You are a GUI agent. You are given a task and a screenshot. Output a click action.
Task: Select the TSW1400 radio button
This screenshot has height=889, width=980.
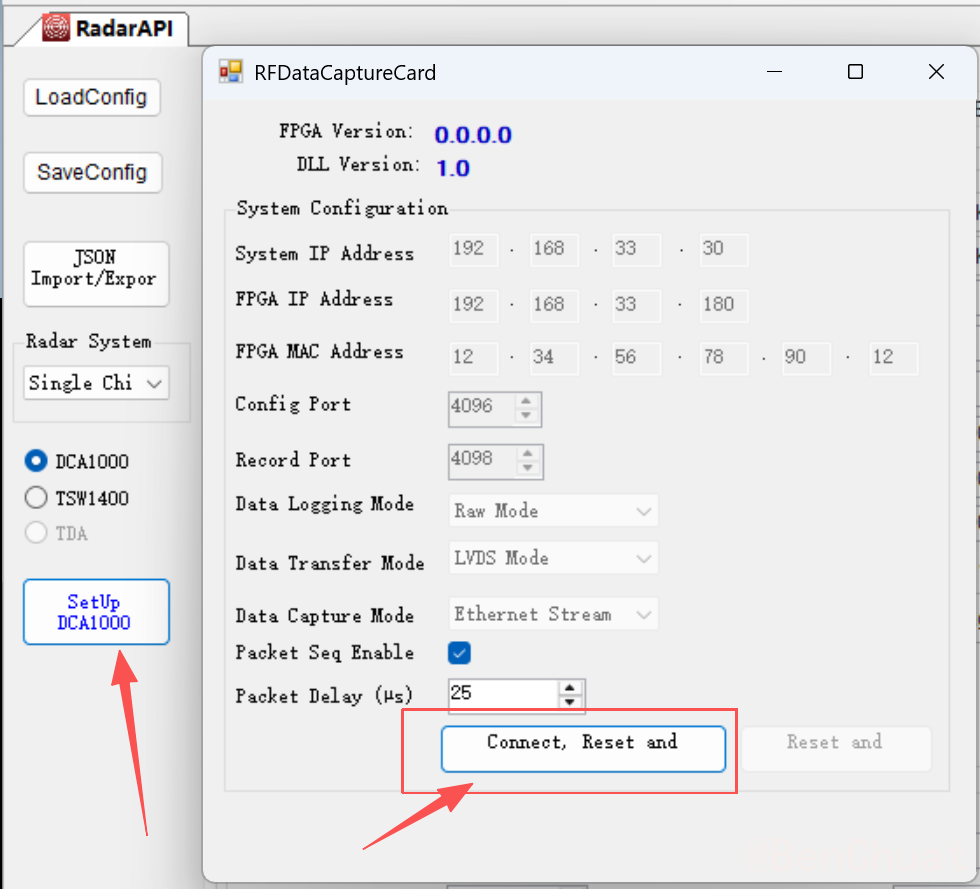click(37, 498)
